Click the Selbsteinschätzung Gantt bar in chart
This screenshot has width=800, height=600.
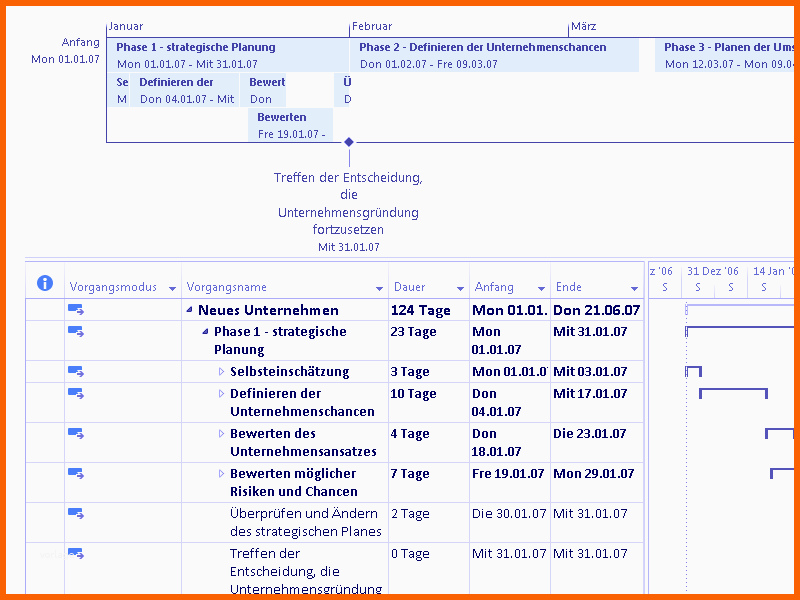pyautogui.click(x=693, y=371)
